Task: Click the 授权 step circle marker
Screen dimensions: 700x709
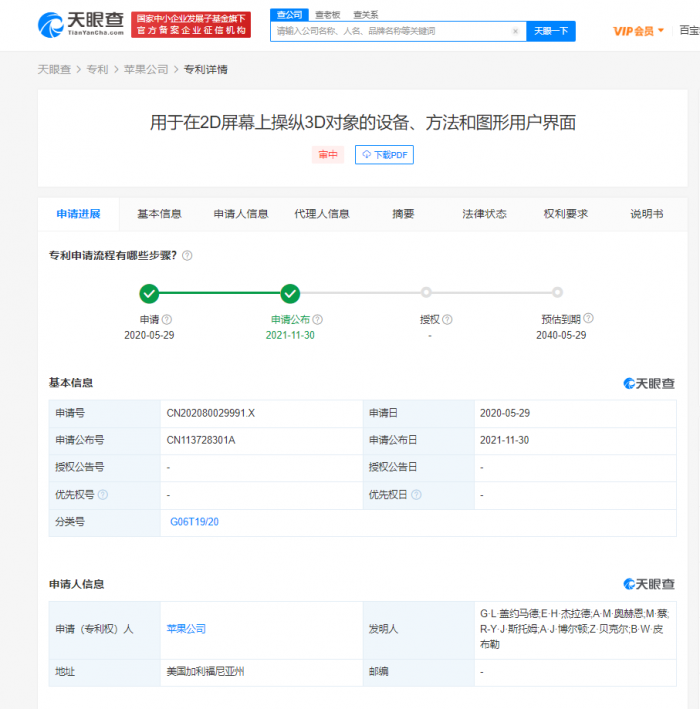Action: coord(426,293)
